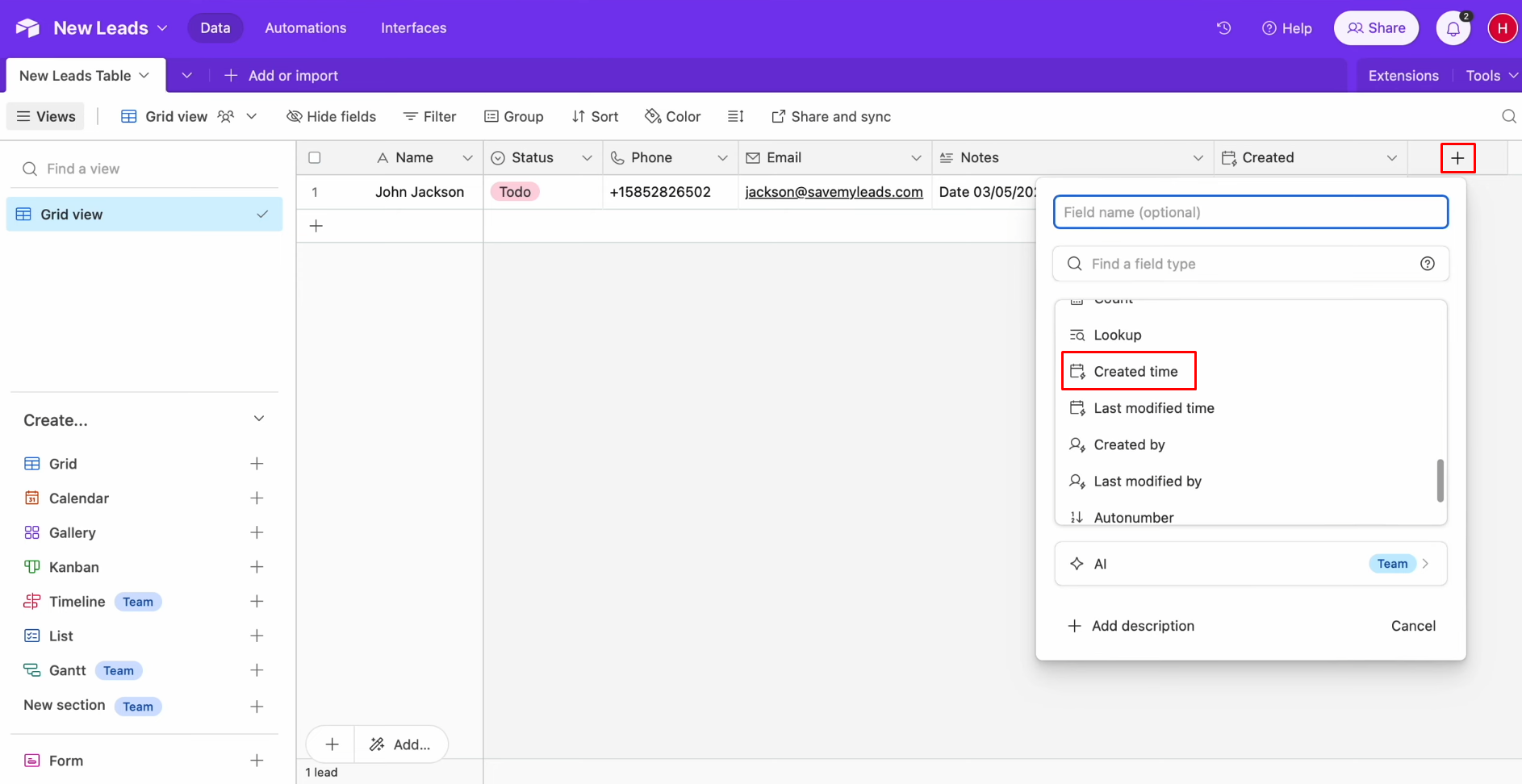
Task: Click the Airtable logo
Action: click(27, 27)
